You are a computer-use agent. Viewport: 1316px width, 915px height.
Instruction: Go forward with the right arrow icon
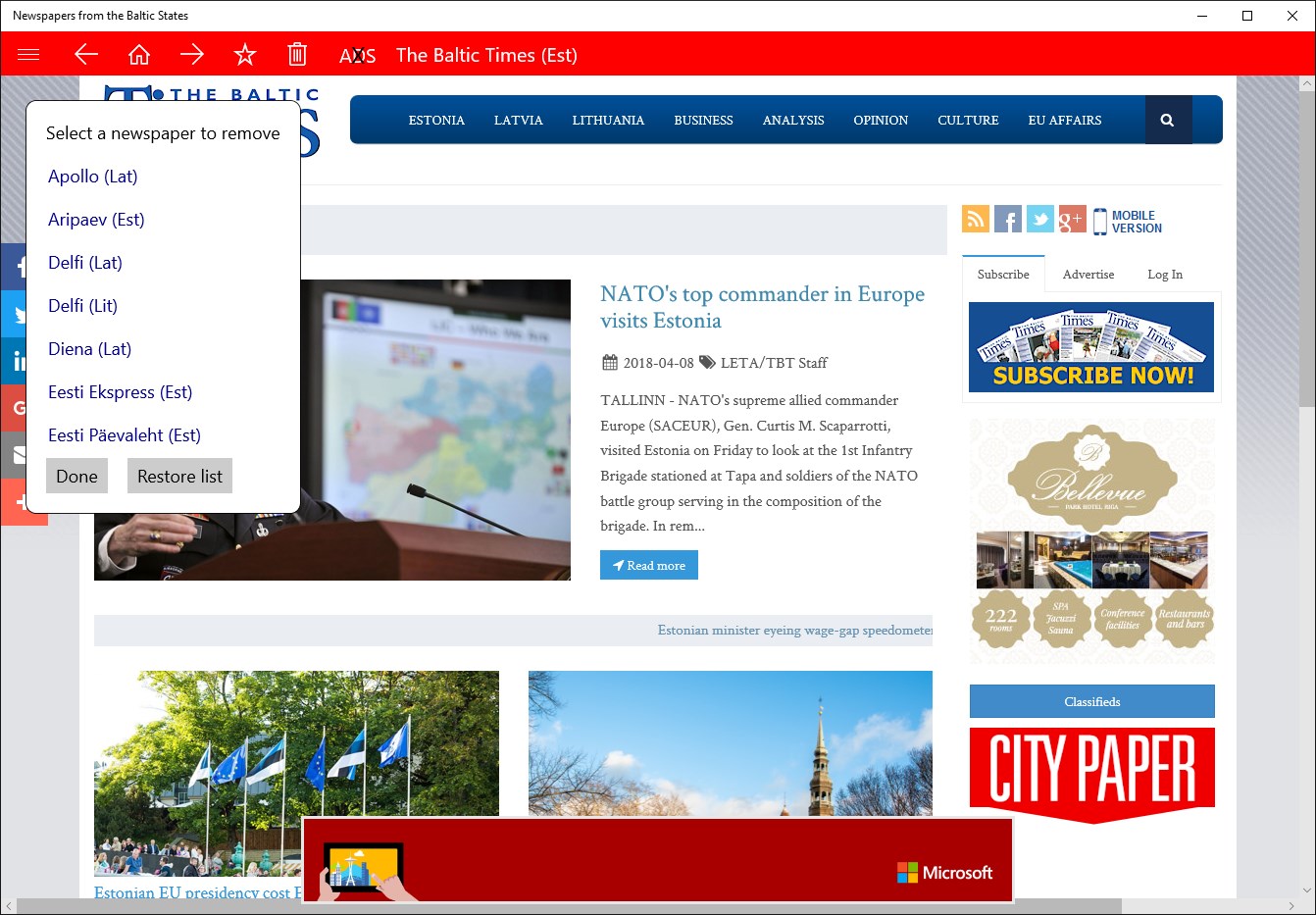tap(192, 55)
